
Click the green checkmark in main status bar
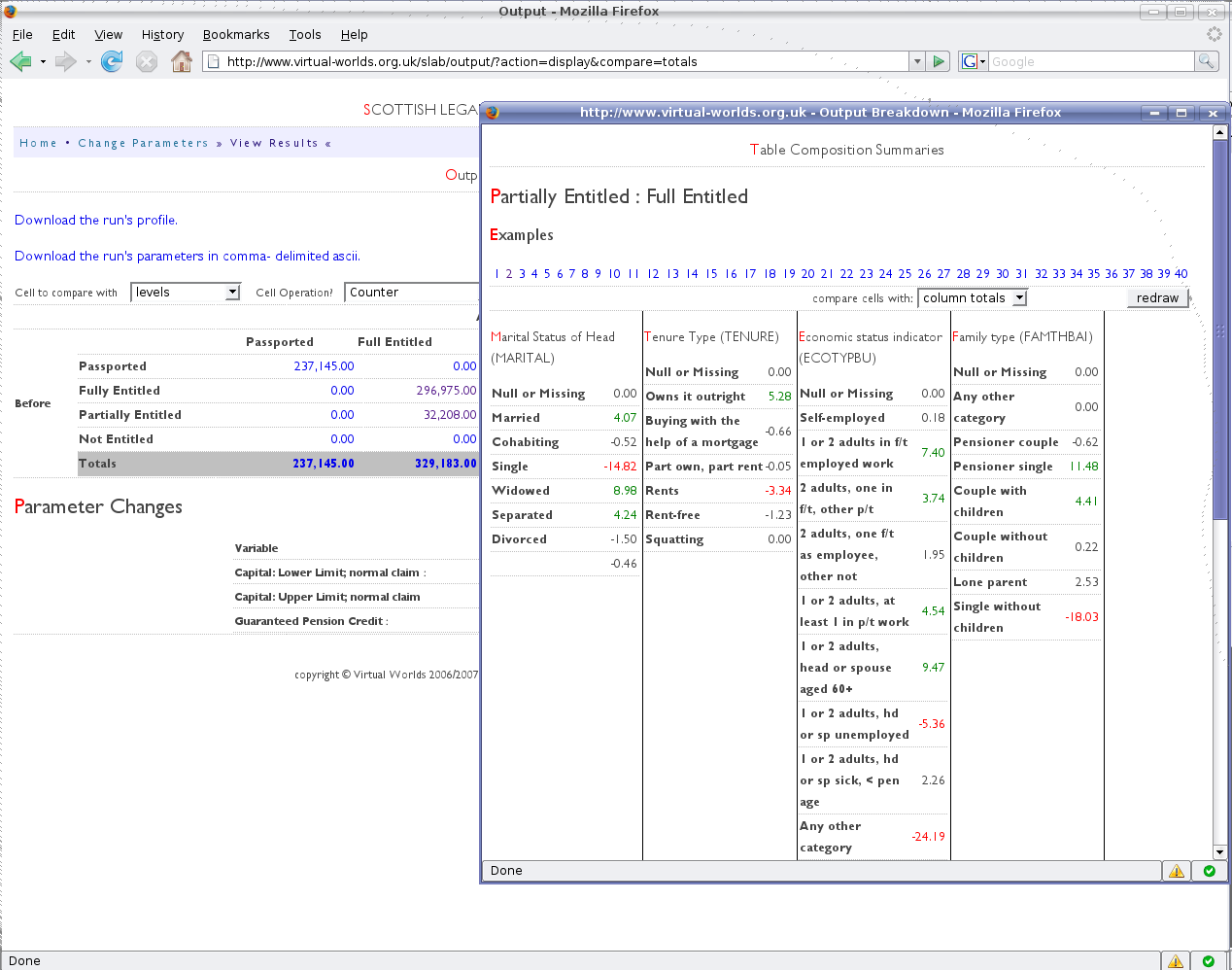[x=1208, y=961]
